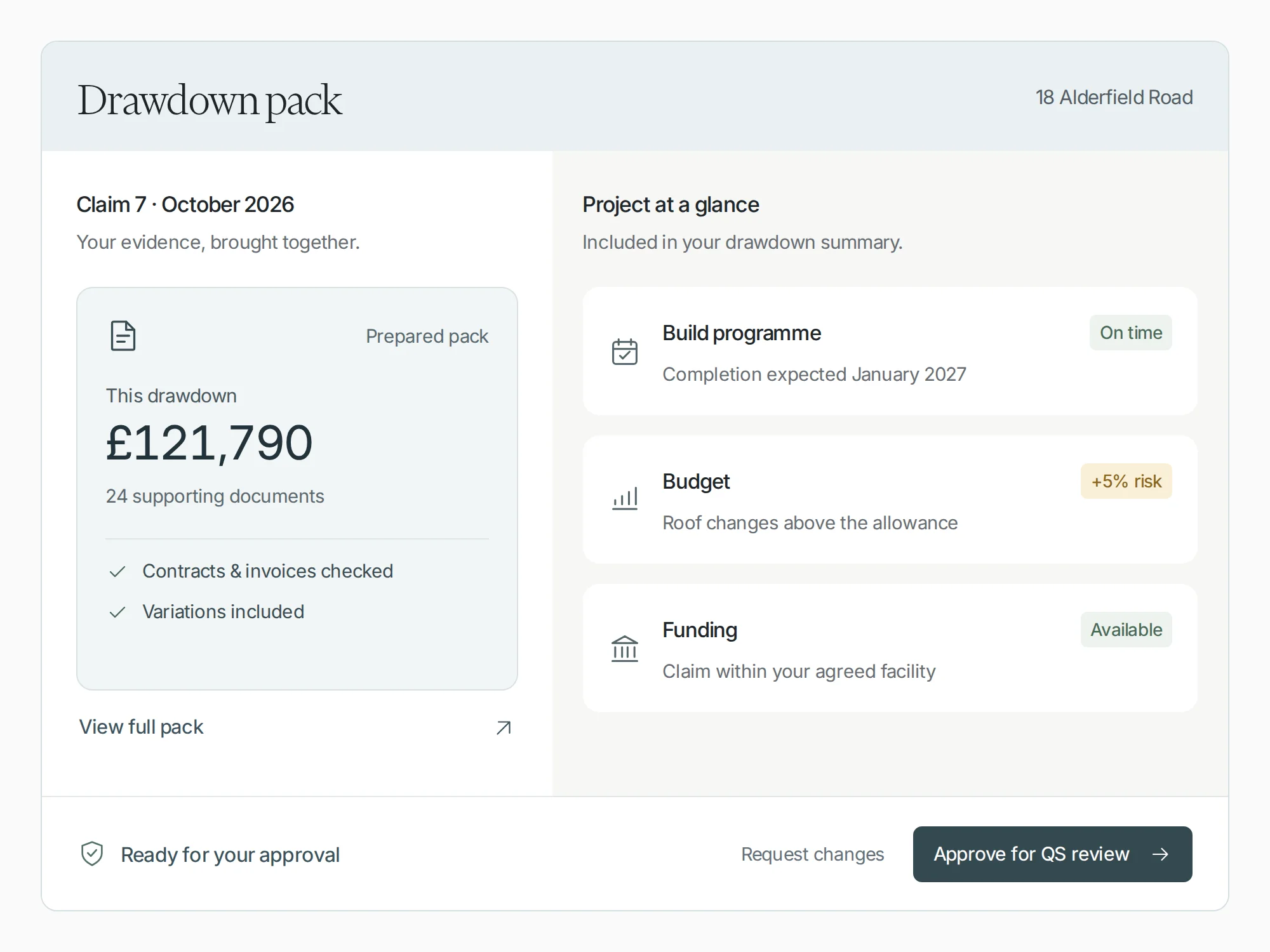Click the checkmark beside Contracts & invoices checked
Screen dimensions: 1270x952
[x=117, y=572]
